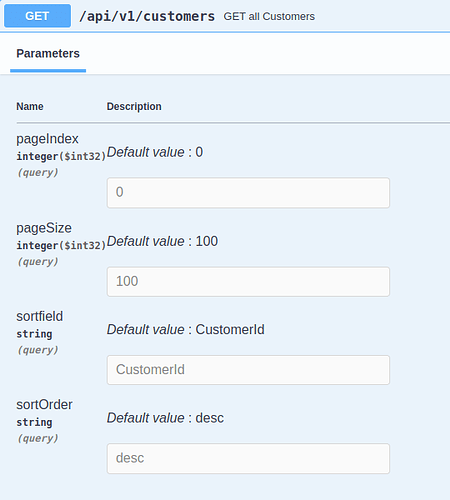The height and width of the screenshot is (500, 450).
Task: Click the sortOrder parameter name
Action: pos(44,405)
